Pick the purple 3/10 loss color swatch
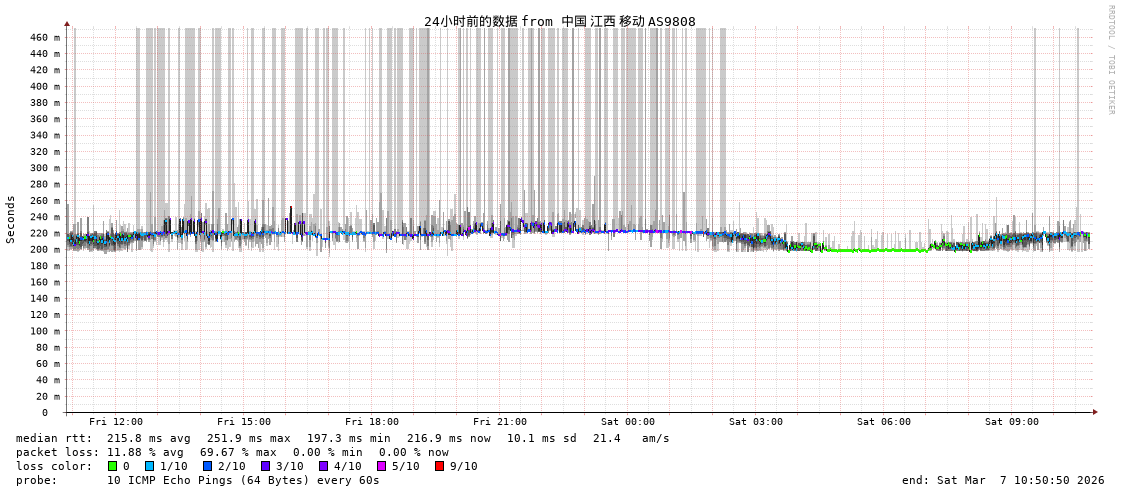Viewport: 1121px width, 494px height. click(x=265, y=466)
